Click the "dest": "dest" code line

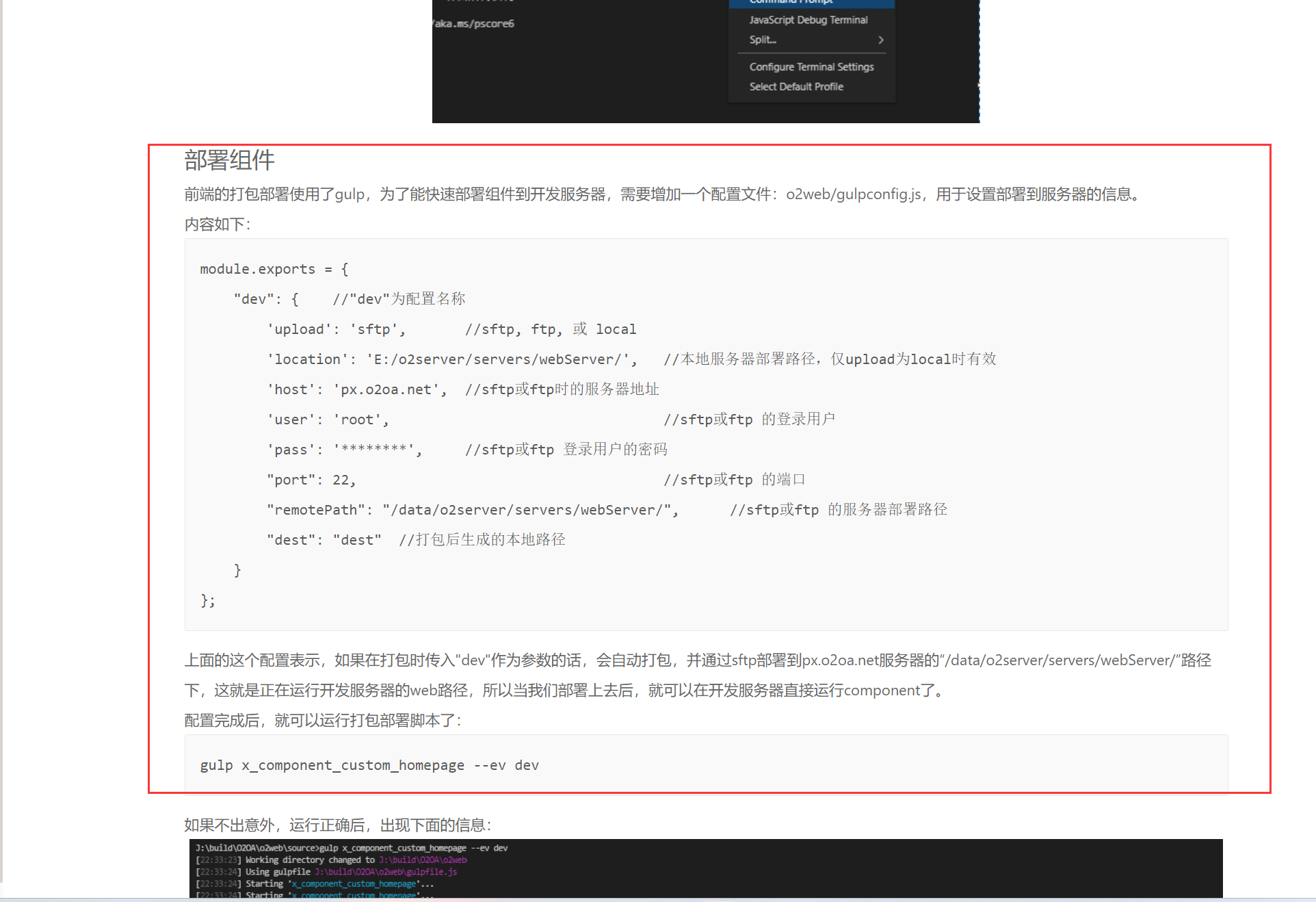tap(324, 541)
